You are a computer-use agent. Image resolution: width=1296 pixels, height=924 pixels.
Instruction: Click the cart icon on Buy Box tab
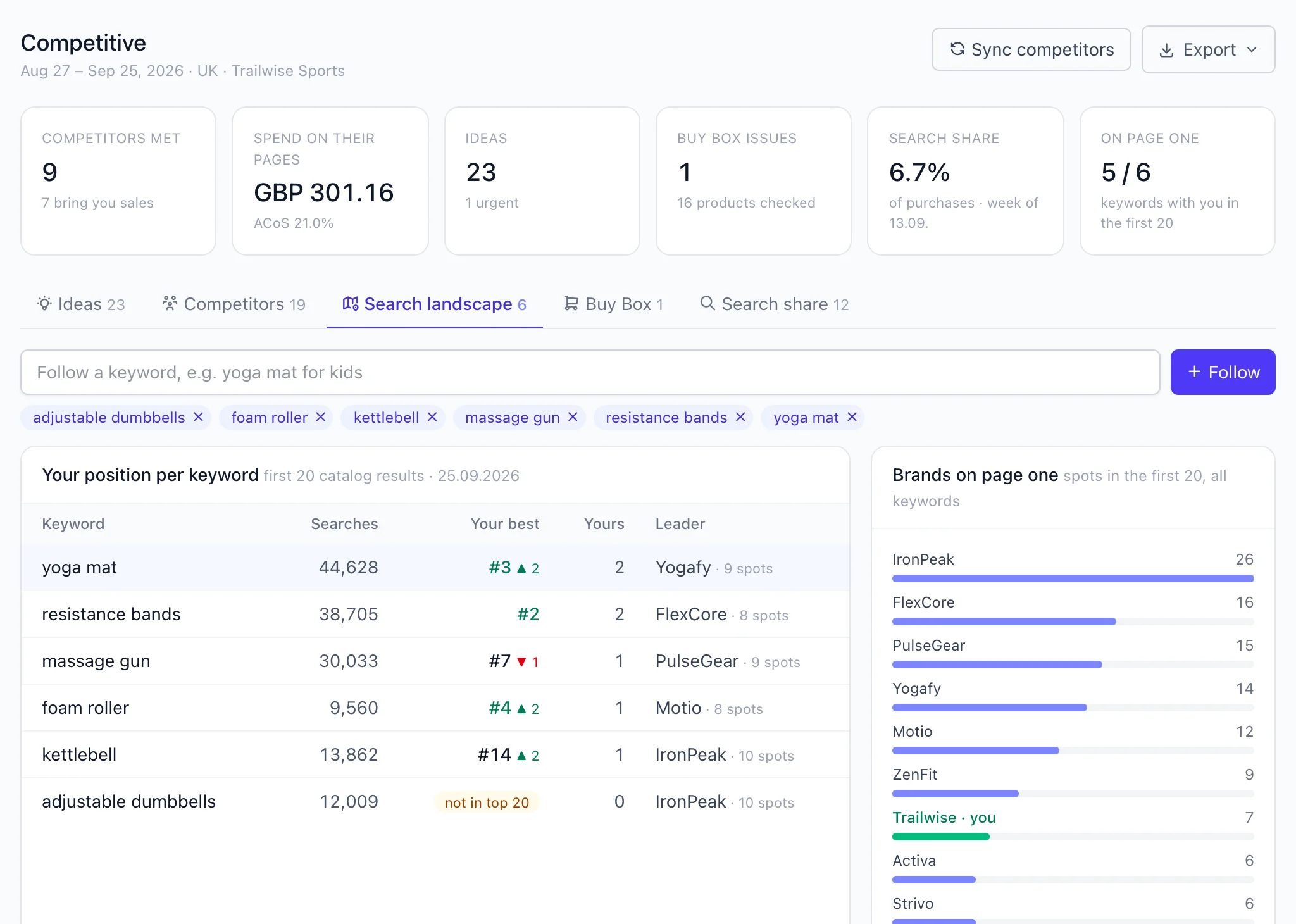571,304
